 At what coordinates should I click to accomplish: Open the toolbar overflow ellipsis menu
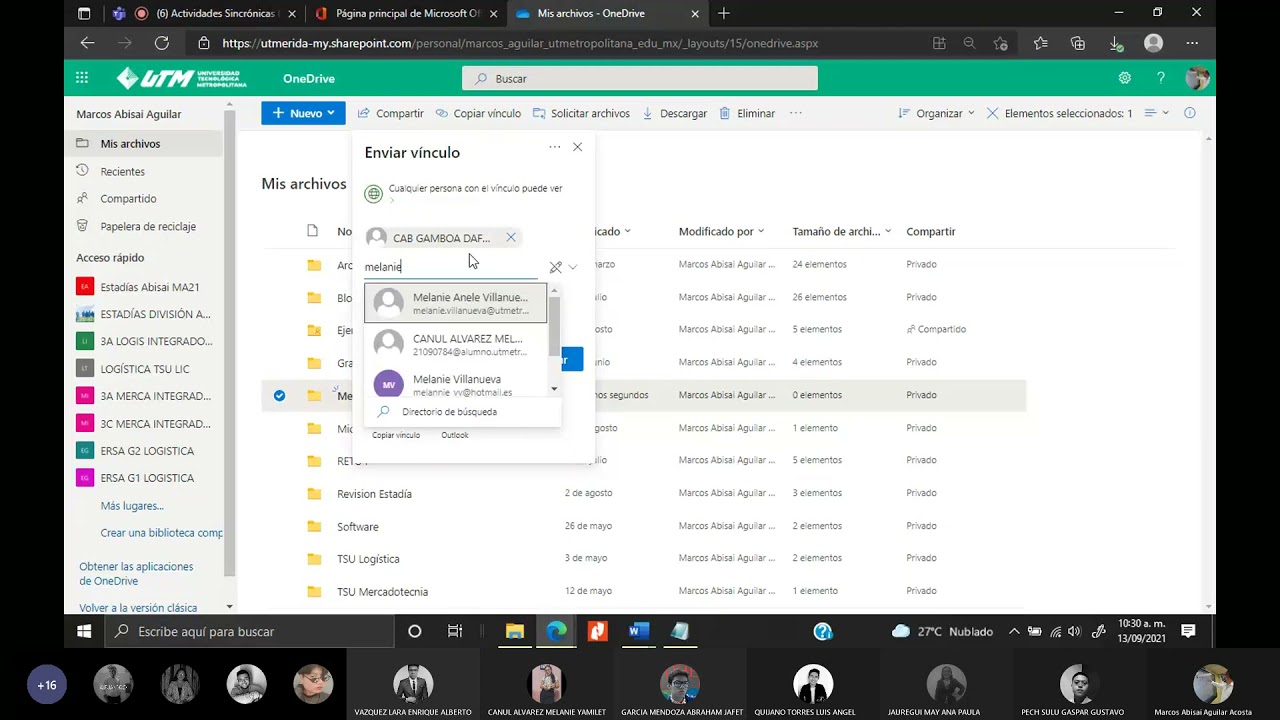(796, 113)
